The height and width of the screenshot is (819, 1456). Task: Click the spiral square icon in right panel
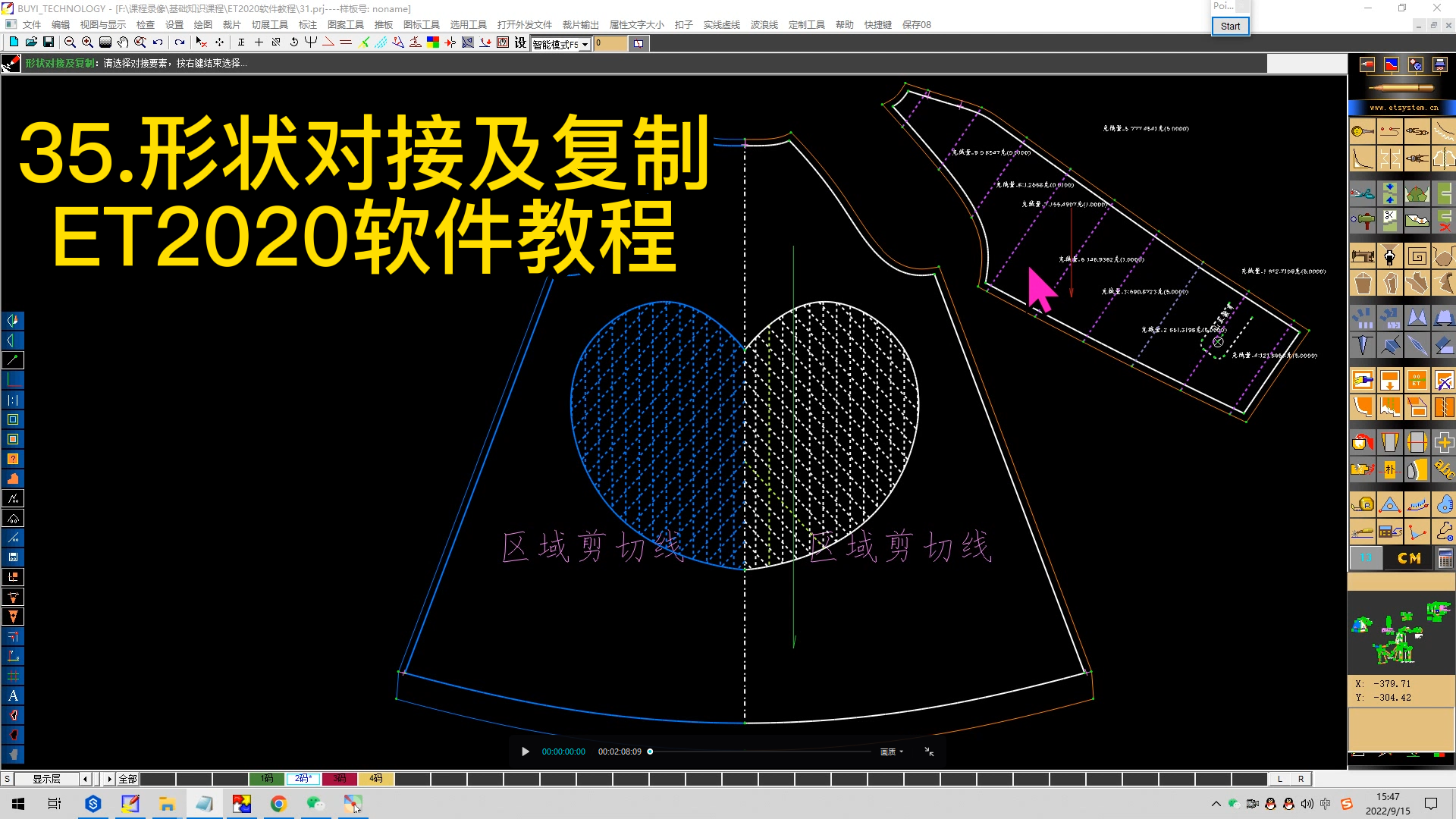1417,256
